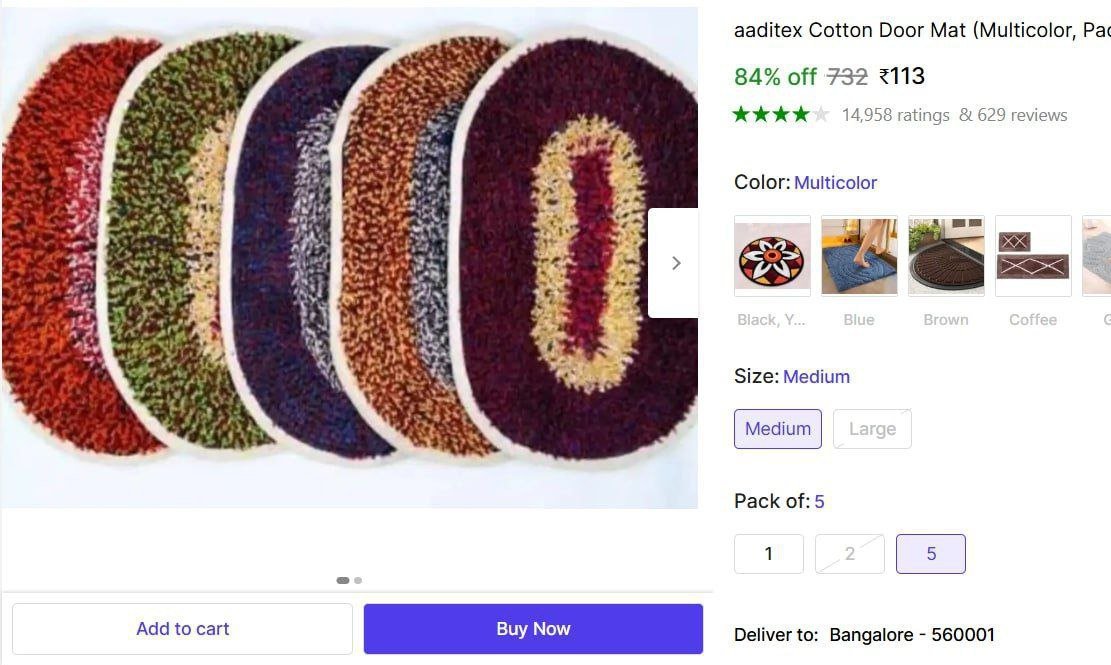Viewport: 1111px width, 665px height.
Task: Select the Medium size option
Action: coord(778,428)
